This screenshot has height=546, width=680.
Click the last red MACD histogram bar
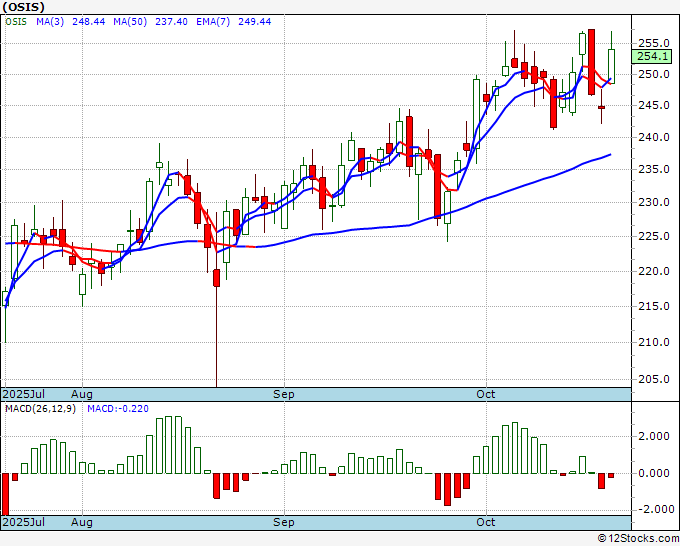coord(611,475)
